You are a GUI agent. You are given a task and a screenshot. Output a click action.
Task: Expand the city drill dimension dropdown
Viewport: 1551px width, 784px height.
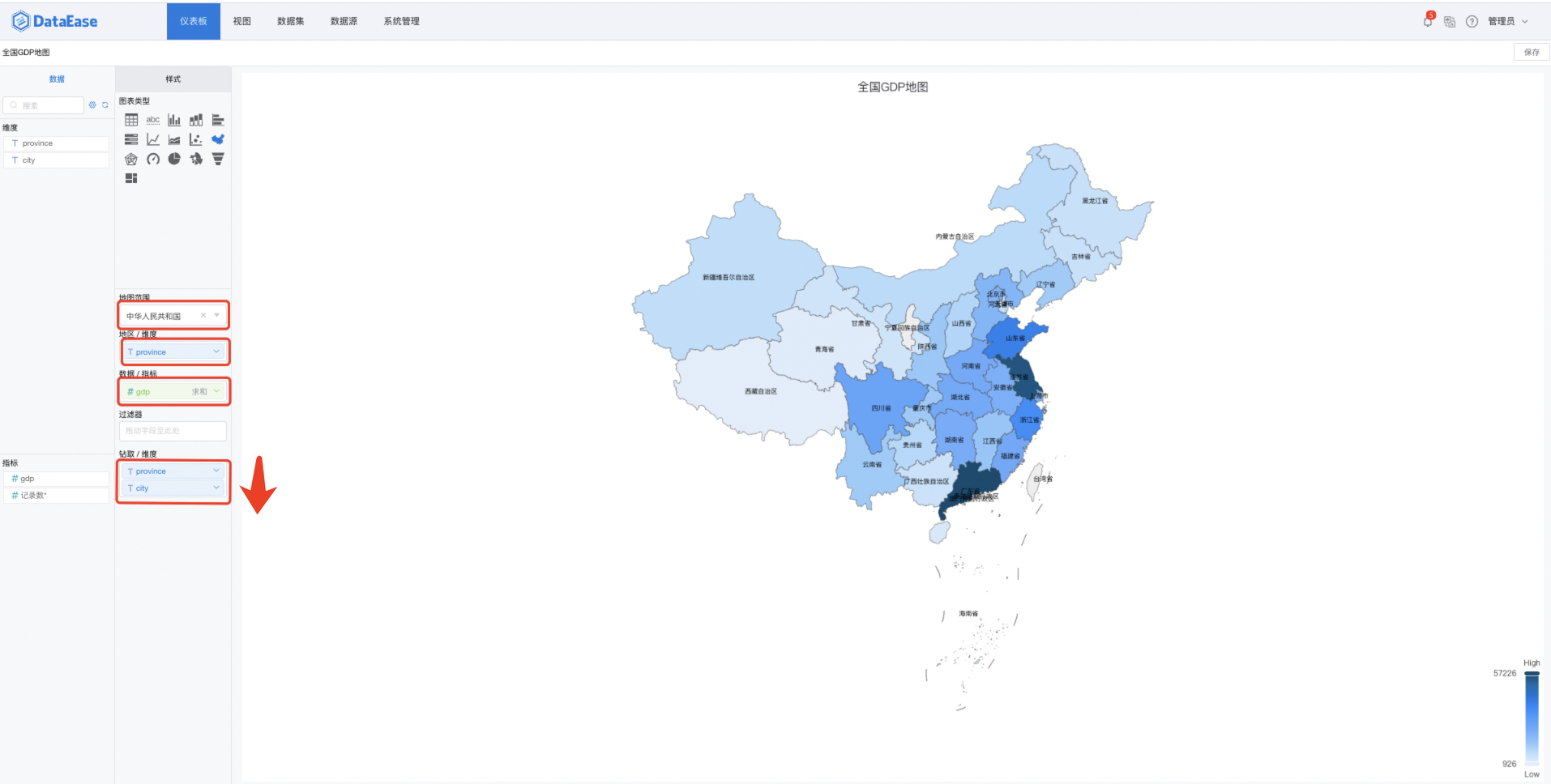point(216,488)
